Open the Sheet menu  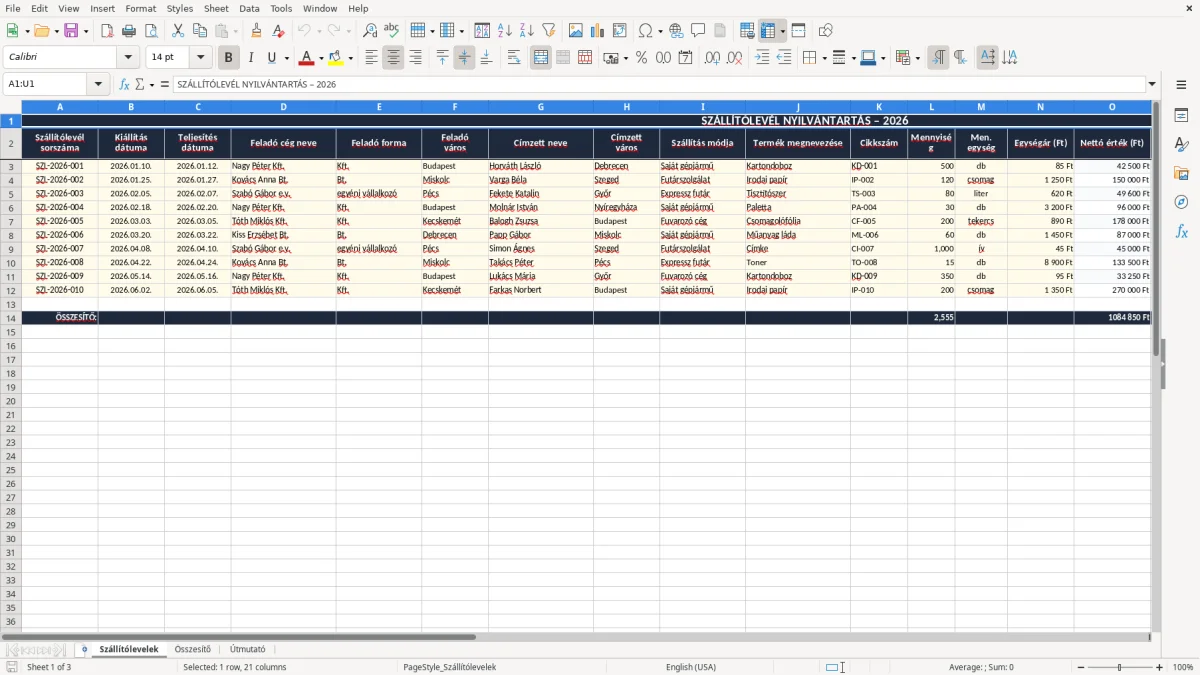[x=216, y=8]
